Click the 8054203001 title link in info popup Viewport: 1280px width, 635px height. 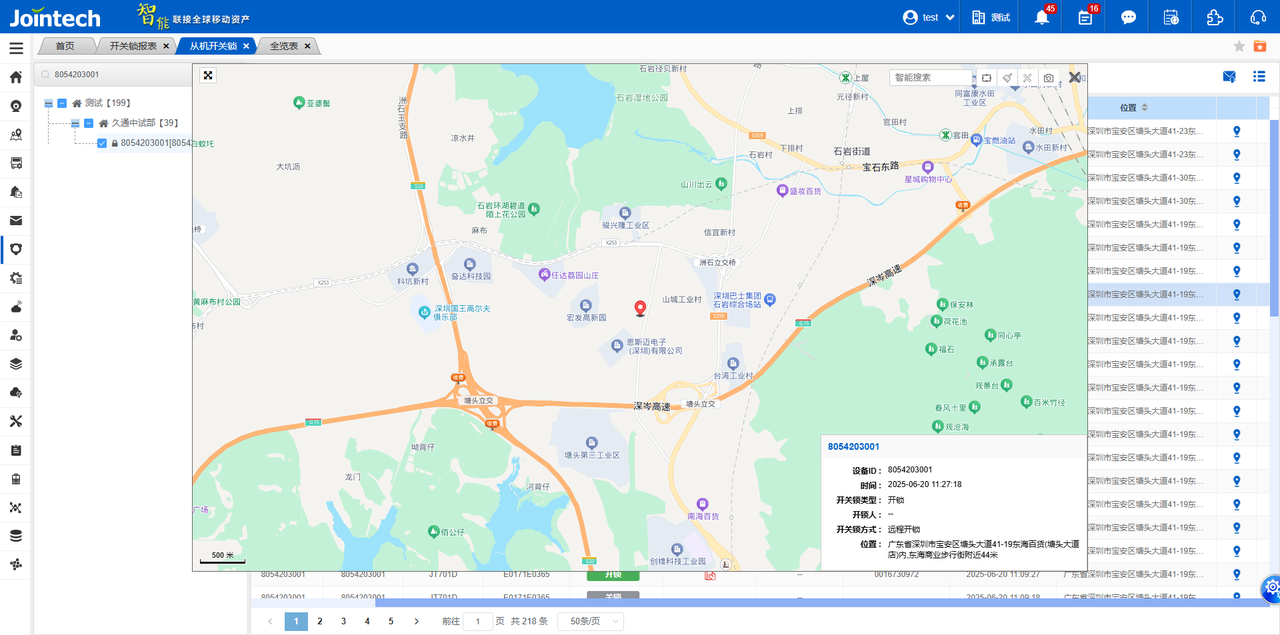point(853,446)
